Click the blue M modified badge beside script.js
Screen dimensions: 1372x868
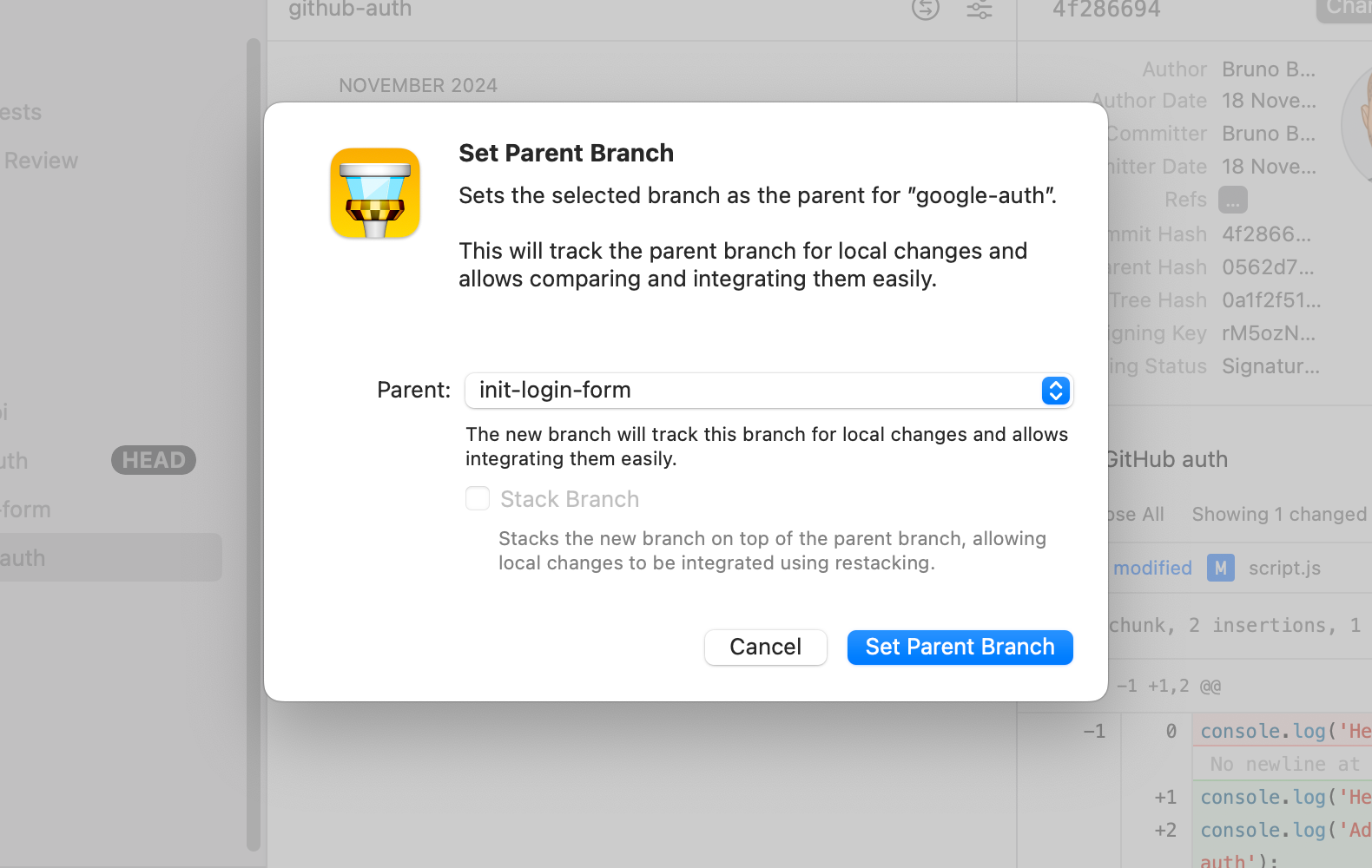pyautogui.click(x=1220, y=568)
